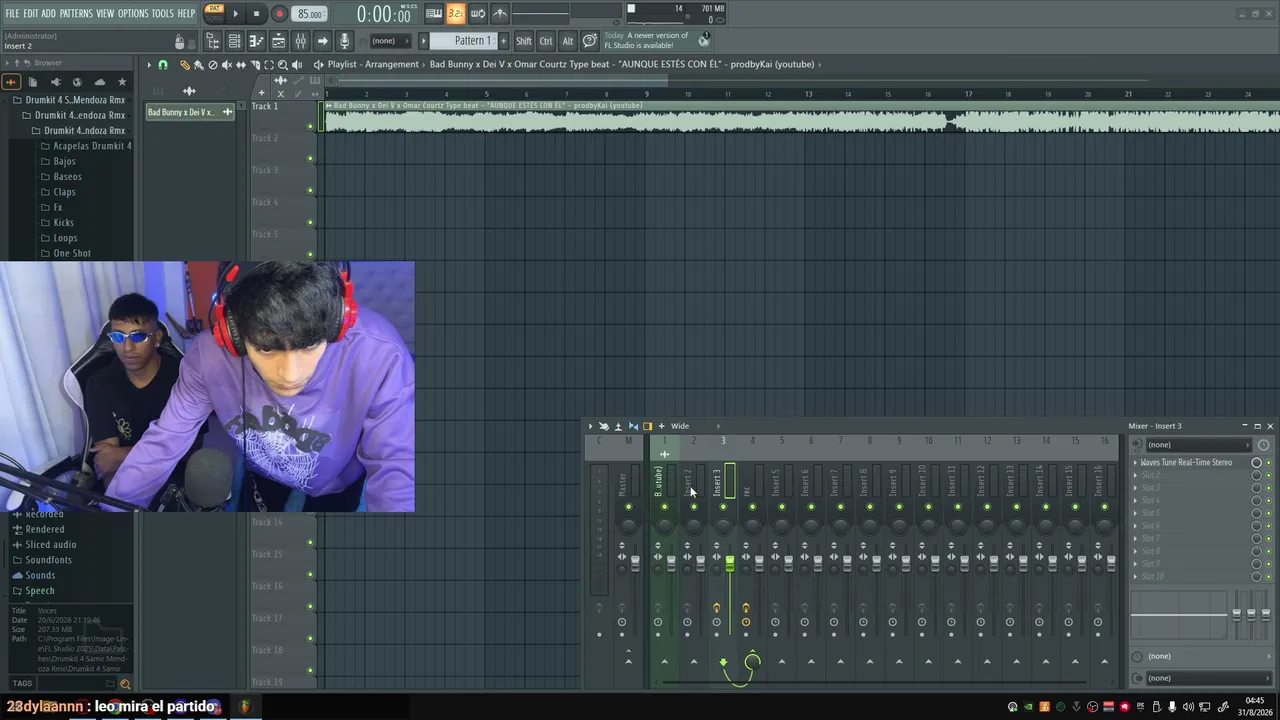The image size is (1280, 720).
Task: Start playback with the Play button
Action: point(236,14)
